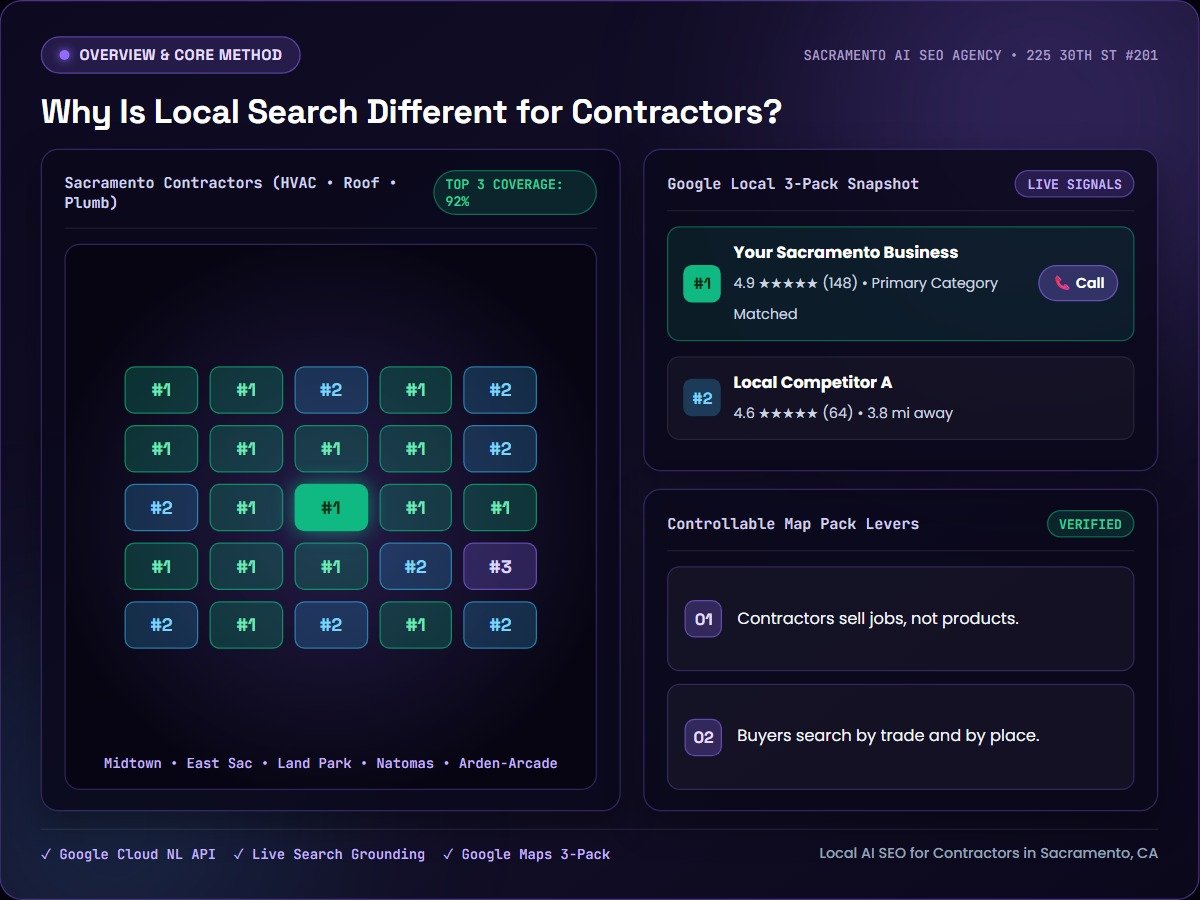This screenshot has height=900, width=1200.
Task: Click the Verified badge
Action: point(1090,524)
